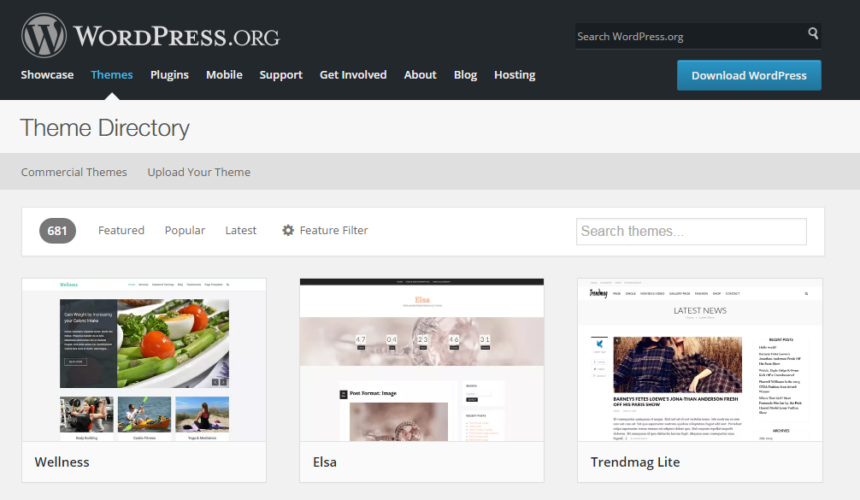Open the Support section

tap(281, 75)
